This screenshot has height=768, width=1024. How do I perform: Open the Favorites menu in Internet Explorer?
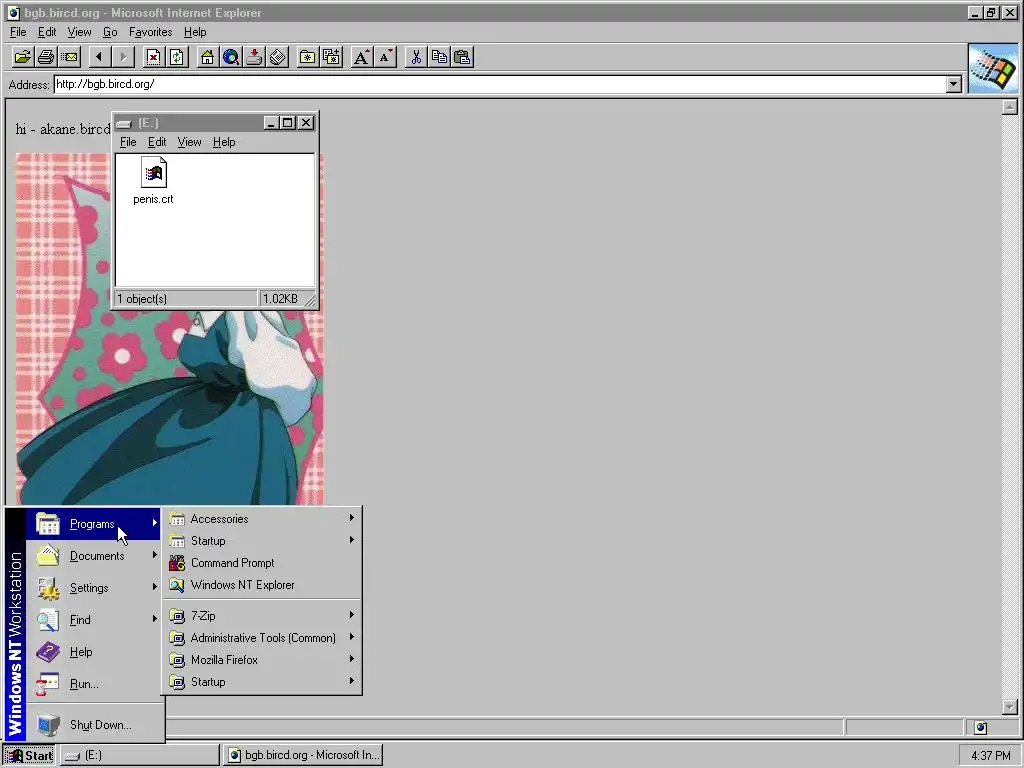pyautogui.click(x=150, y=32)
